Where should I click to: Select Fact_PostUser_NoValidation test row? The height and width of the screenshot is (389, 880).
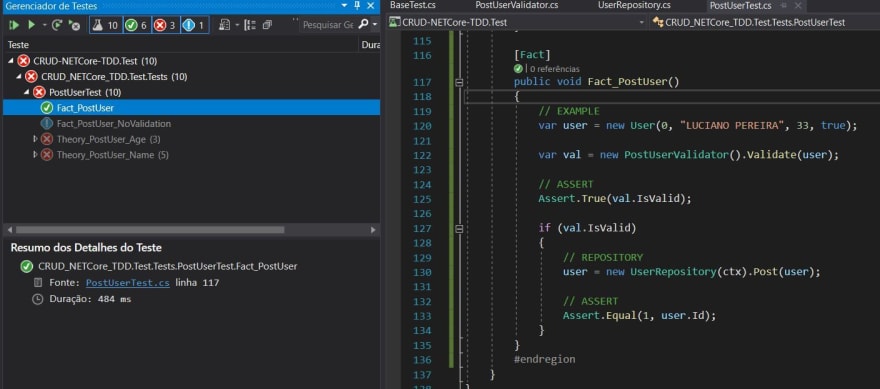(191, 123)
